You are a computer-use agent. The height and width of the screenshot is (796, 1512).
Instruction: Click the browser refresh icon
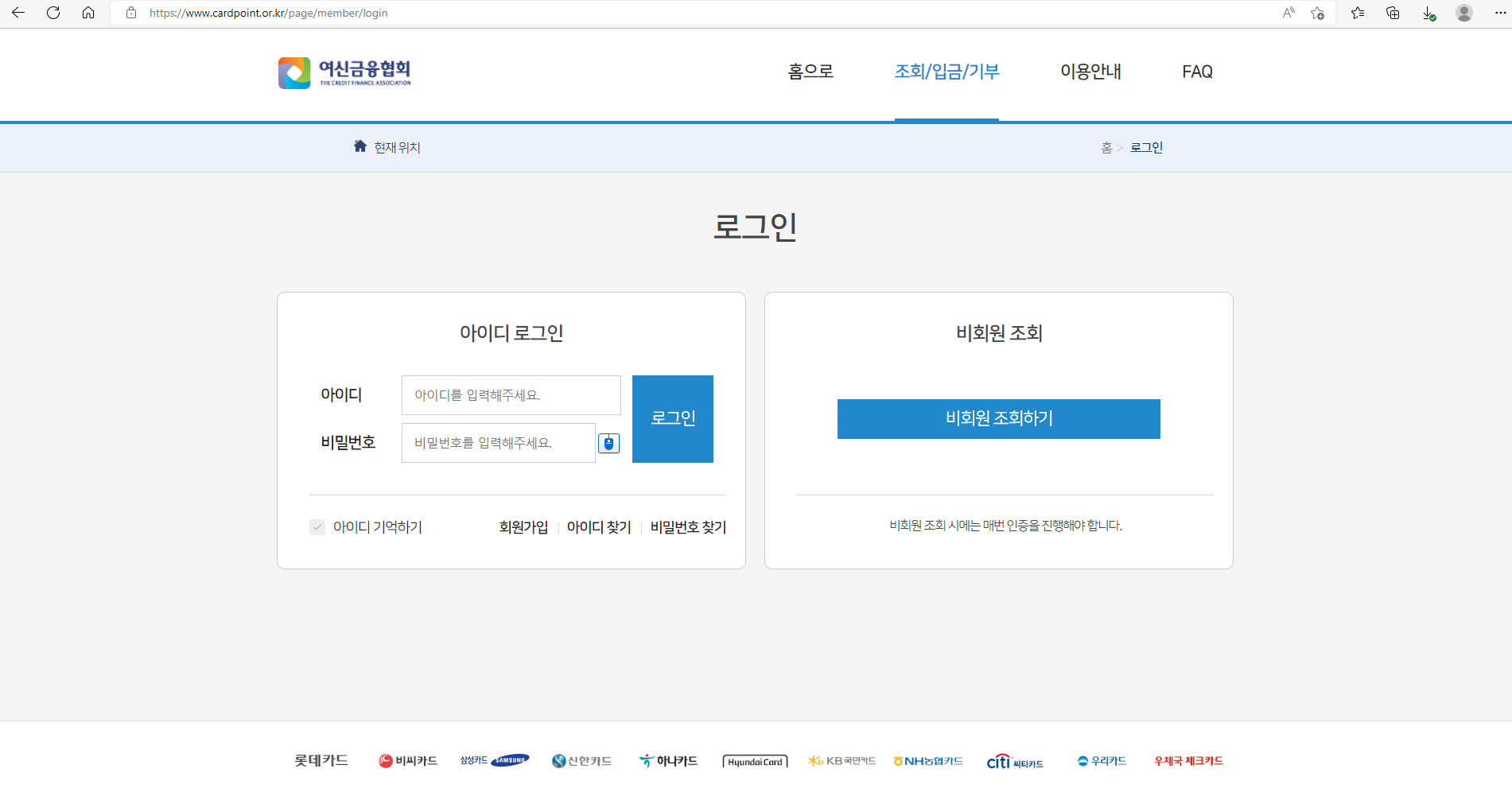coord(53,13)
